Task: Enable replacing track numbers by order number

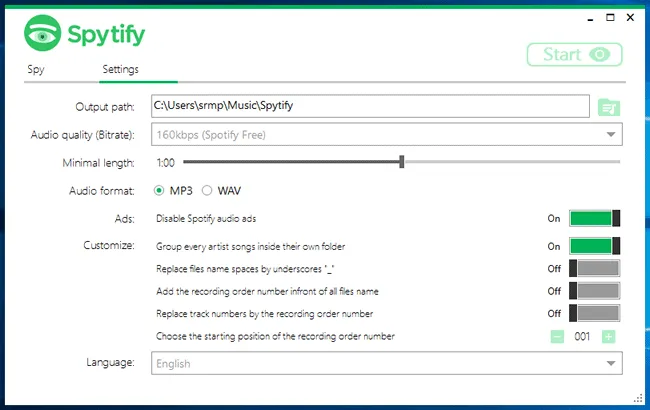Action: click(594, 314)
